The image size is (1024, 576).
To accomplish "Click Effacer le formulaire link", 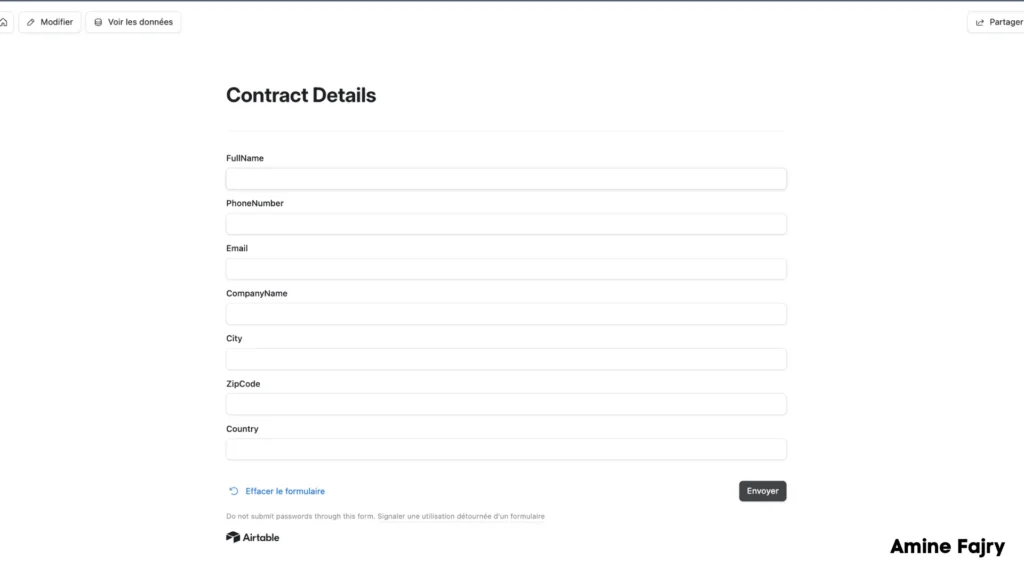I will 285,491.
